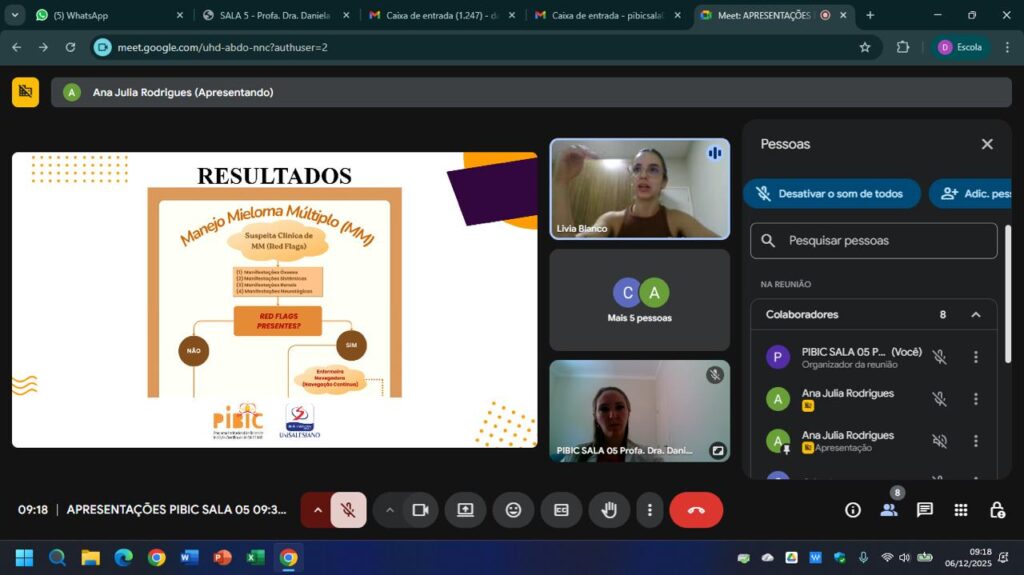This screenshot has height=575, width=1024.
Task: Collapse the Colaboradores list
Action: 976,315
